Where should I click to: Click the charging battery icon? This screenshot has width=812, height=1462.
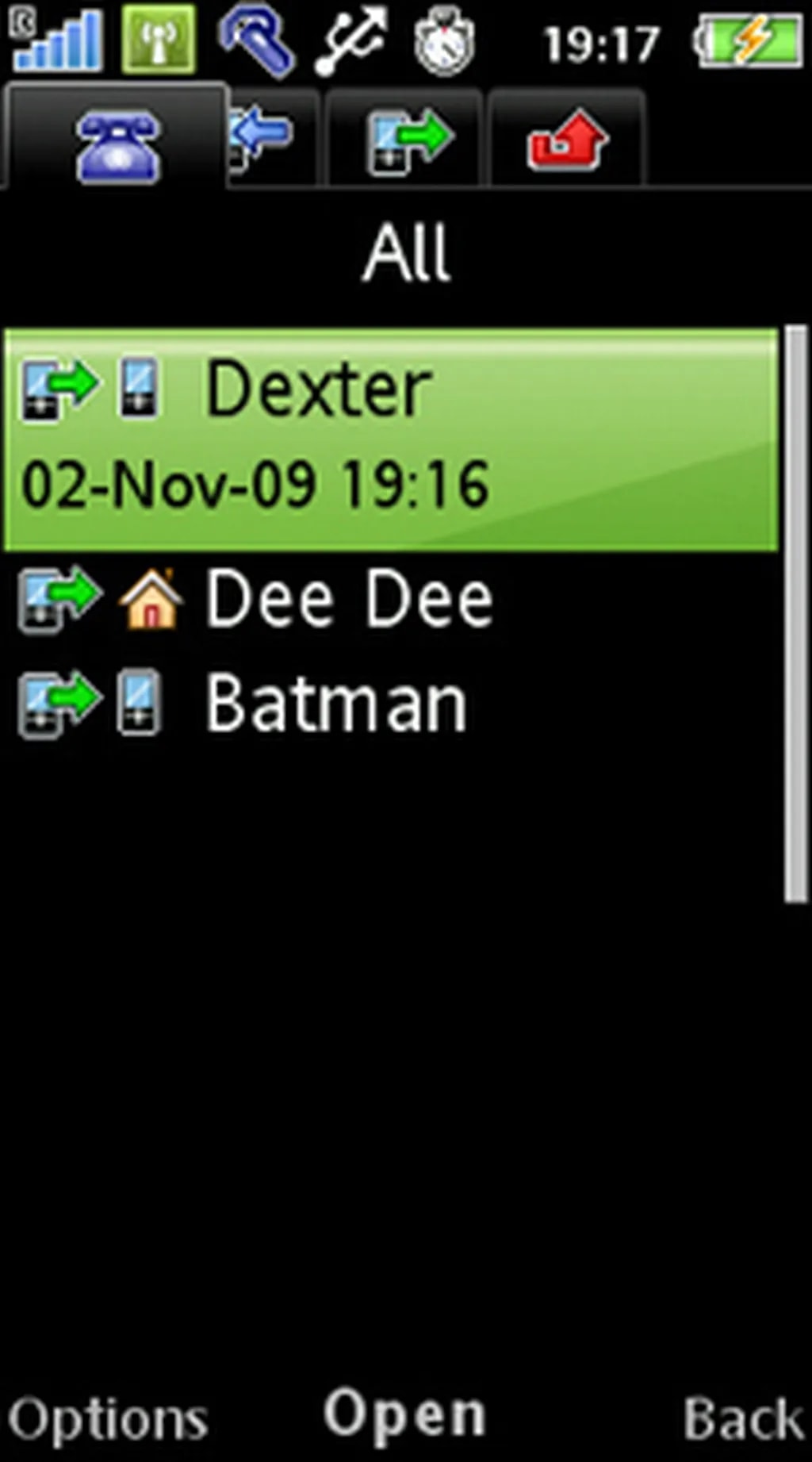pyautogui.click(x=749, y=43)
